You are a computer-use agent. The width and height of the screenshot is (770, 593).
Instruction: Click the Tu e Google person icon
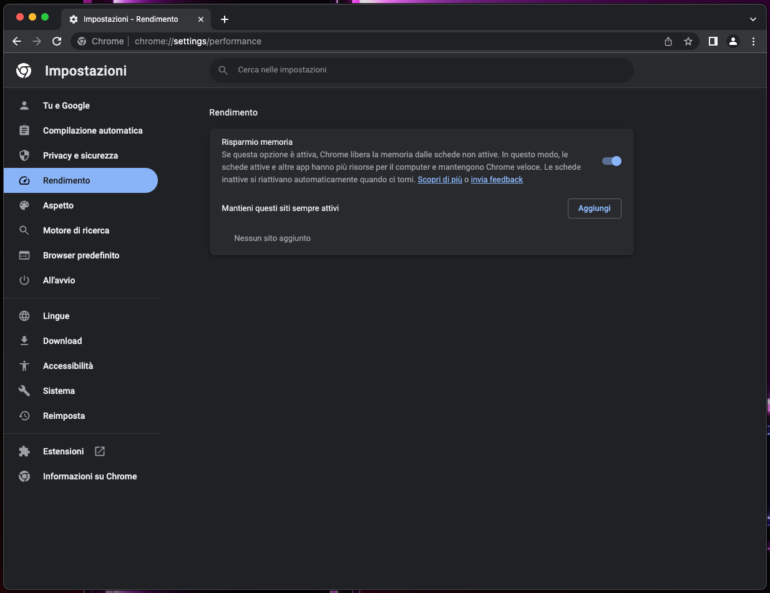pyautogui.click(x=24, y=106)
